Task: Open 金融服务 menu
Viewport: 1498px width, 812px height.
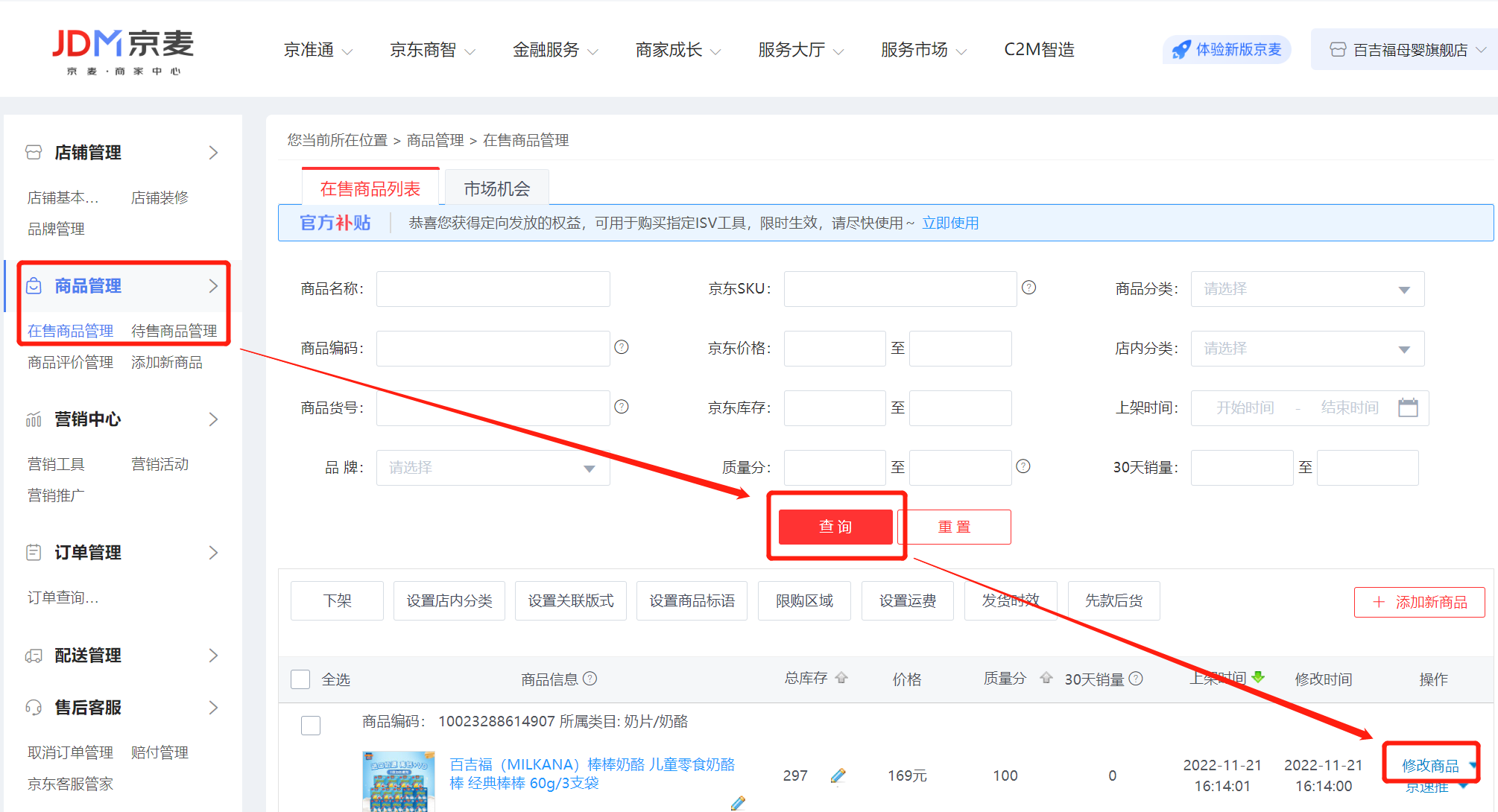Action: tap(555, 50)
